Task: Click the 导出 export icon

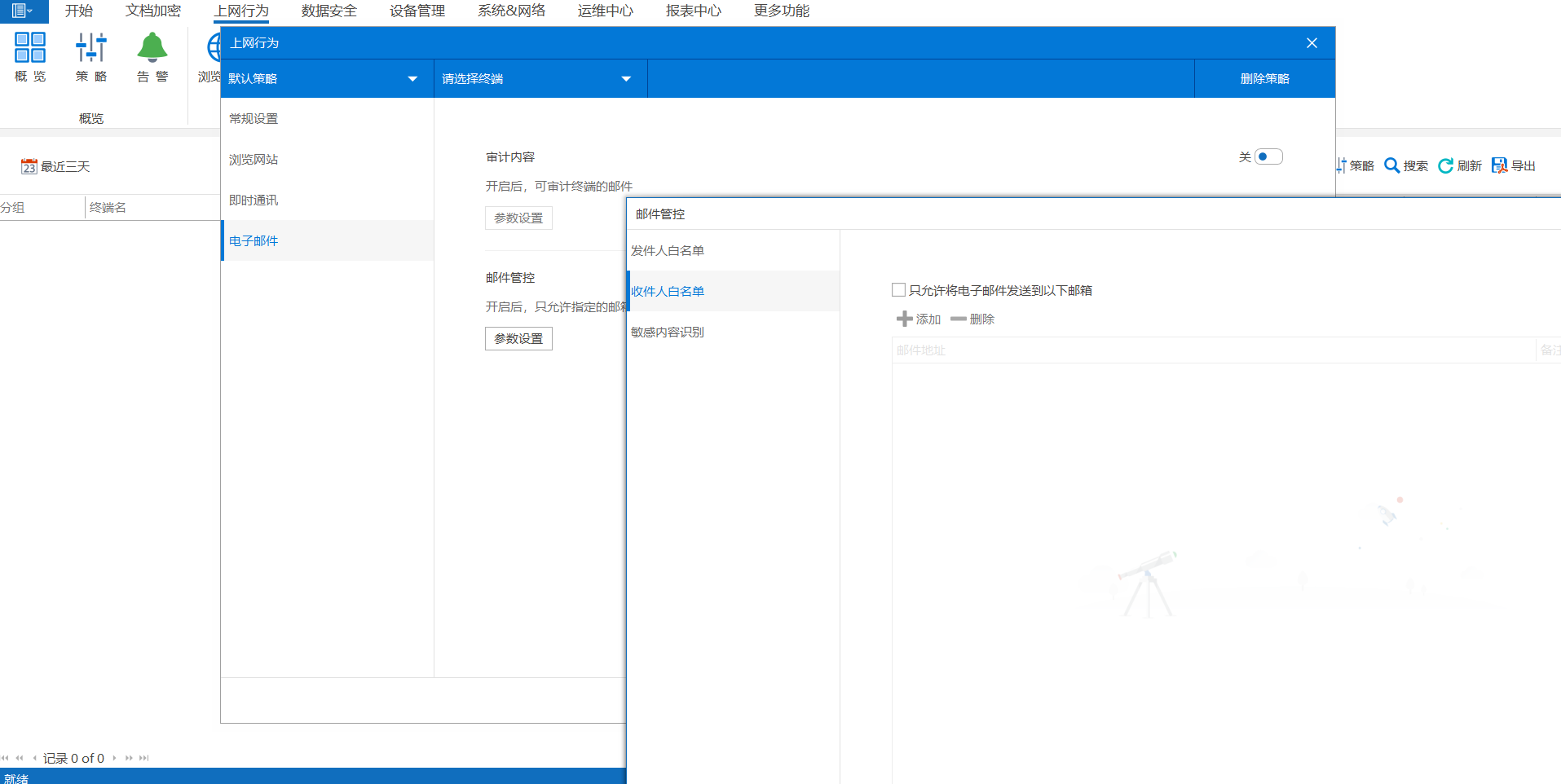Action: (x=1499, y=165)
